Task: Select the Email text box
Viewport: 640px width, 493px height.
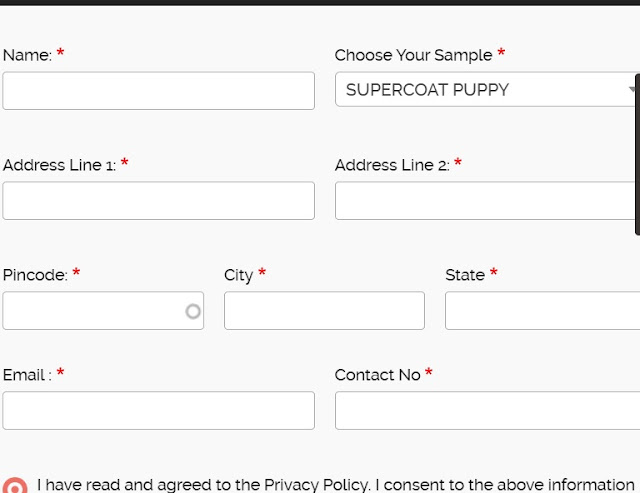Action: point(158,411)
